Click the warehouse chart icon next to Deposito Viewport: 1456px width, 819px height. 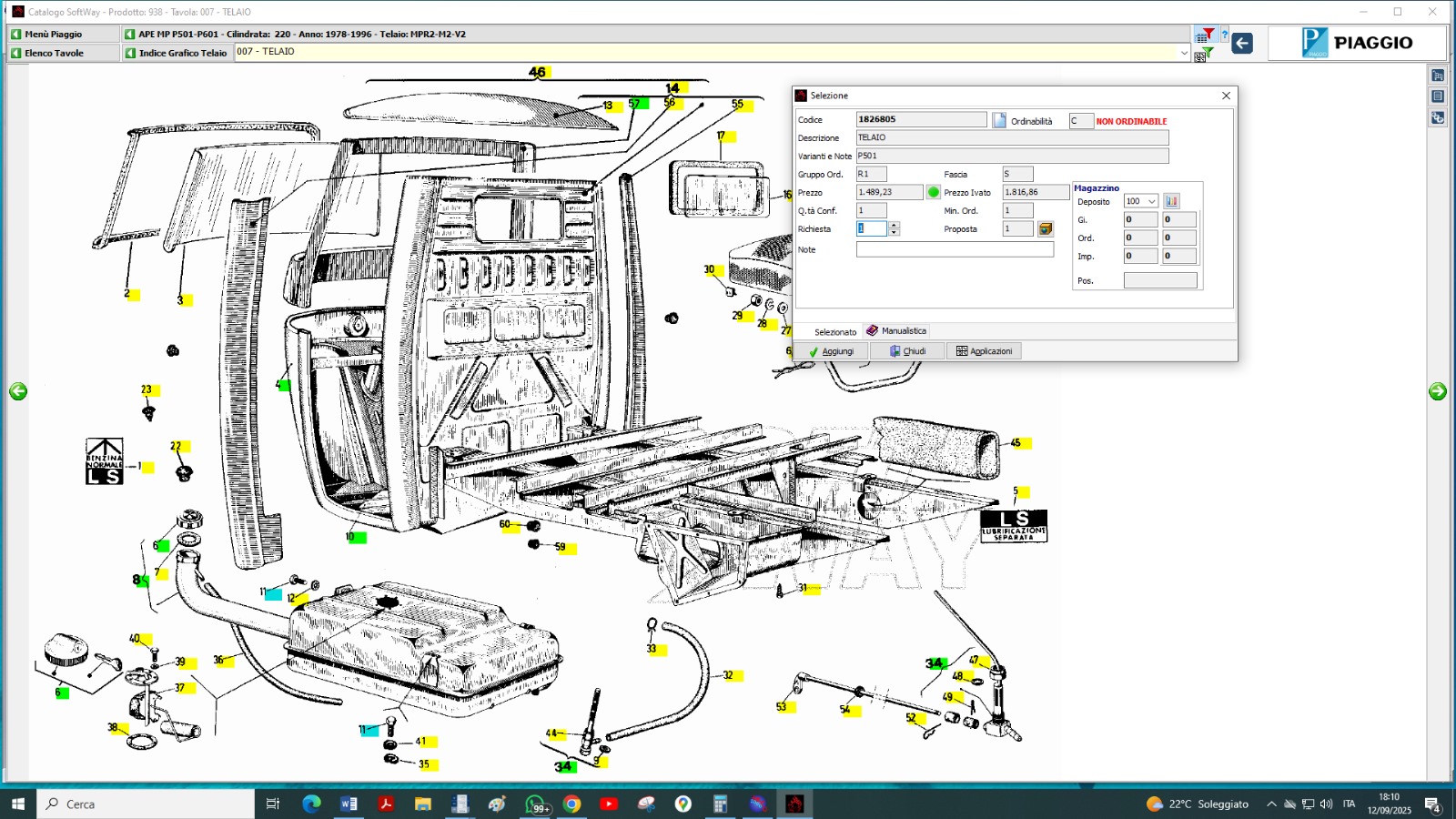tap(1171, 201)
